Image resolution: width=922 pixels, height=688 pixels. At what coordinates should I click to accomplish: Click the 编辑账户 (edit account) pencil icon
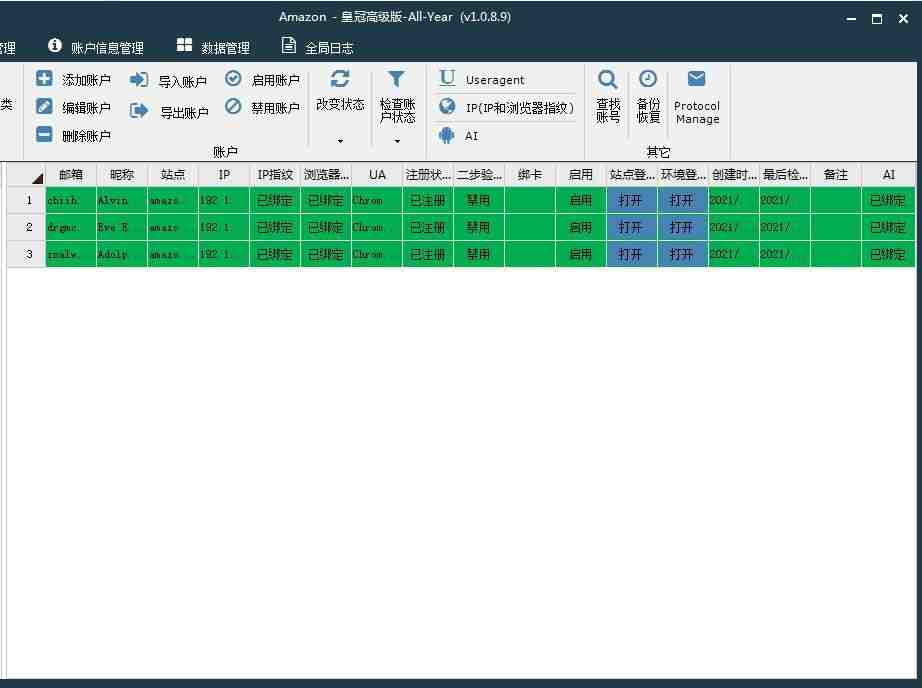(x=45, y=107)
